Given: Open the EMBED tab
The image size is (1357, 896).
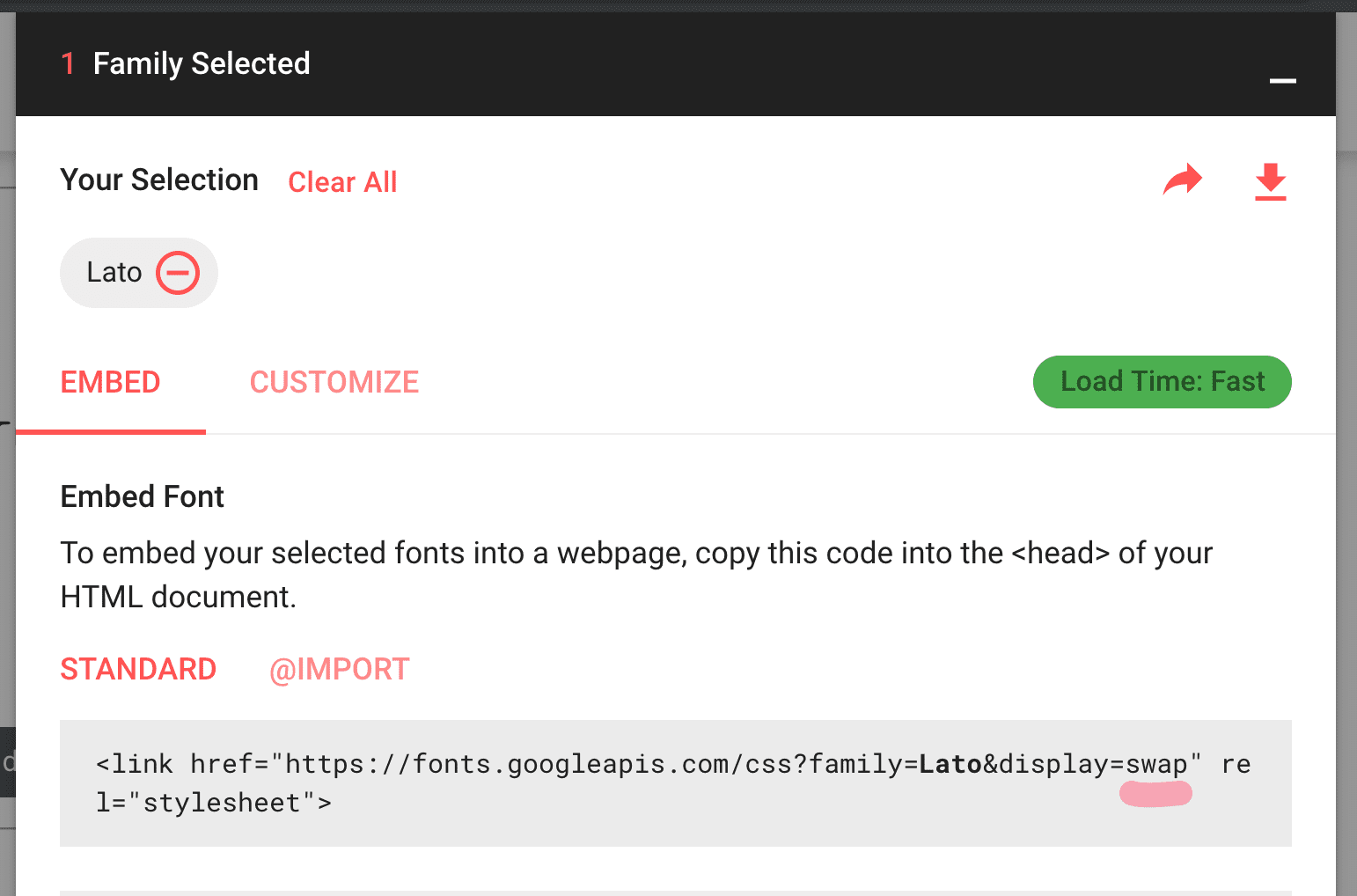Looking at the screenshot, I should pos(110,381).
